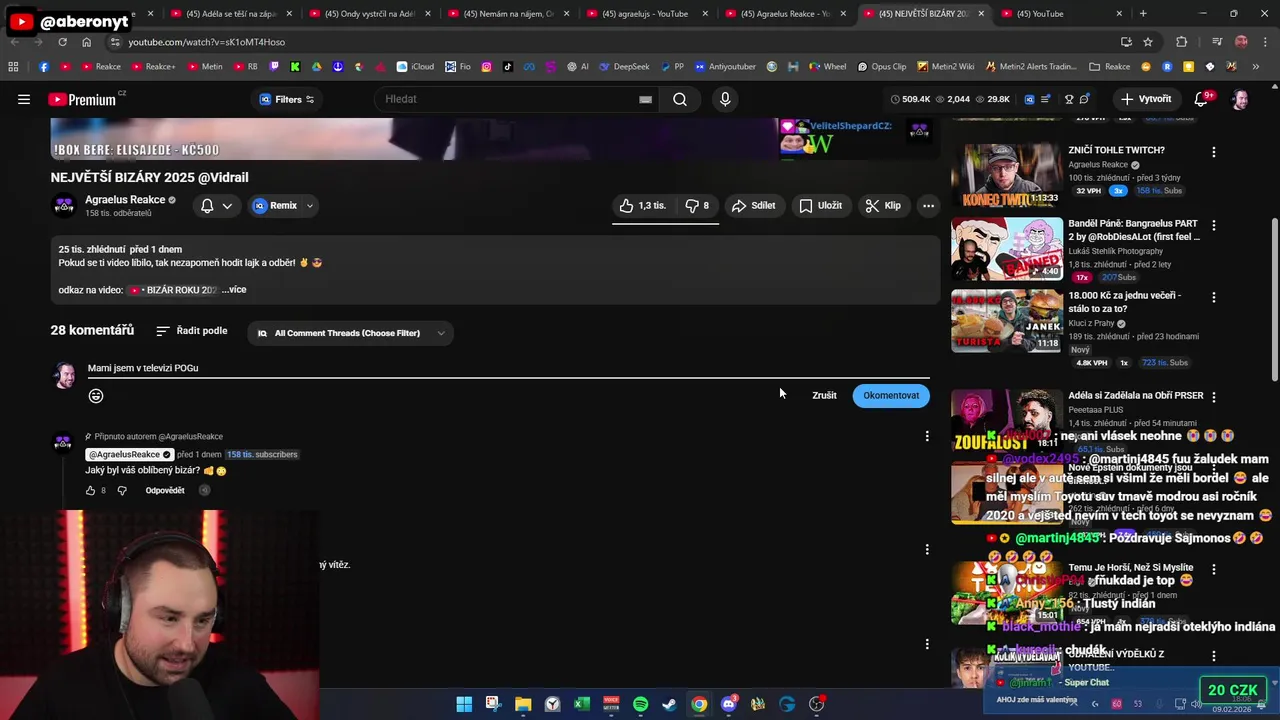This screenshot has width=1280, height=720.
Task: Open options for ZNIČÍ TOHLE TWITCH? video
Action: (x=1213, y=152)
